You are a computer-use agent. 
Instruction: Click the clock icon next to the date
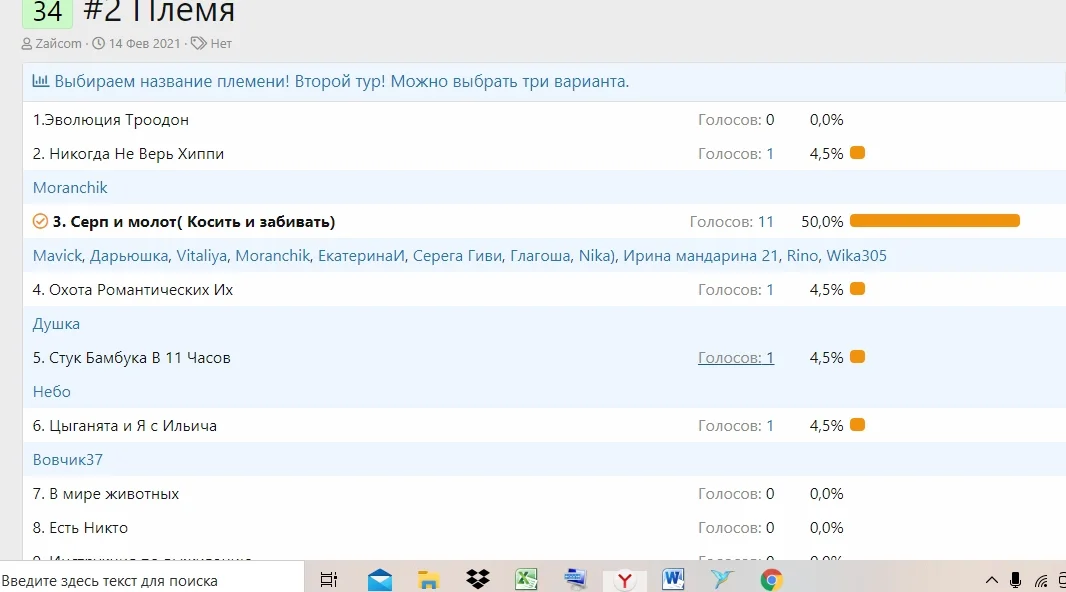click(97, 43)
